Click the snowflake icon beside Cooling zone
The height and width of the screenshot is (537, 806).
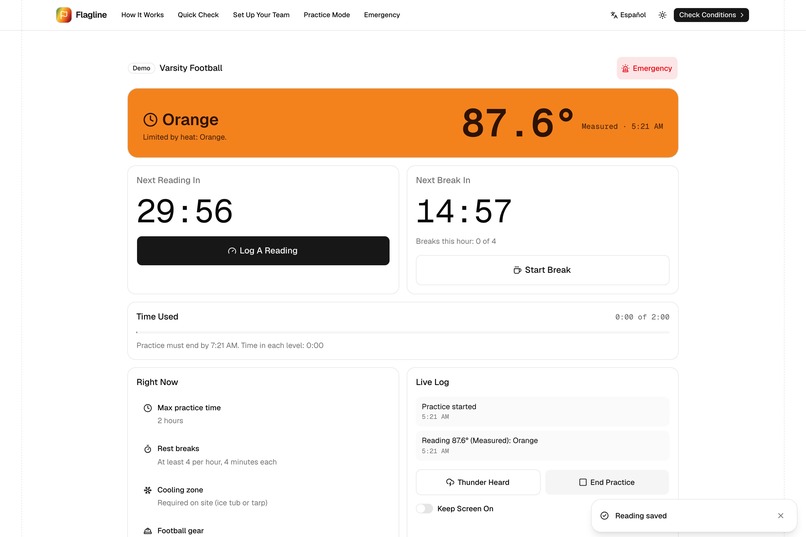[x=148, y=490]
